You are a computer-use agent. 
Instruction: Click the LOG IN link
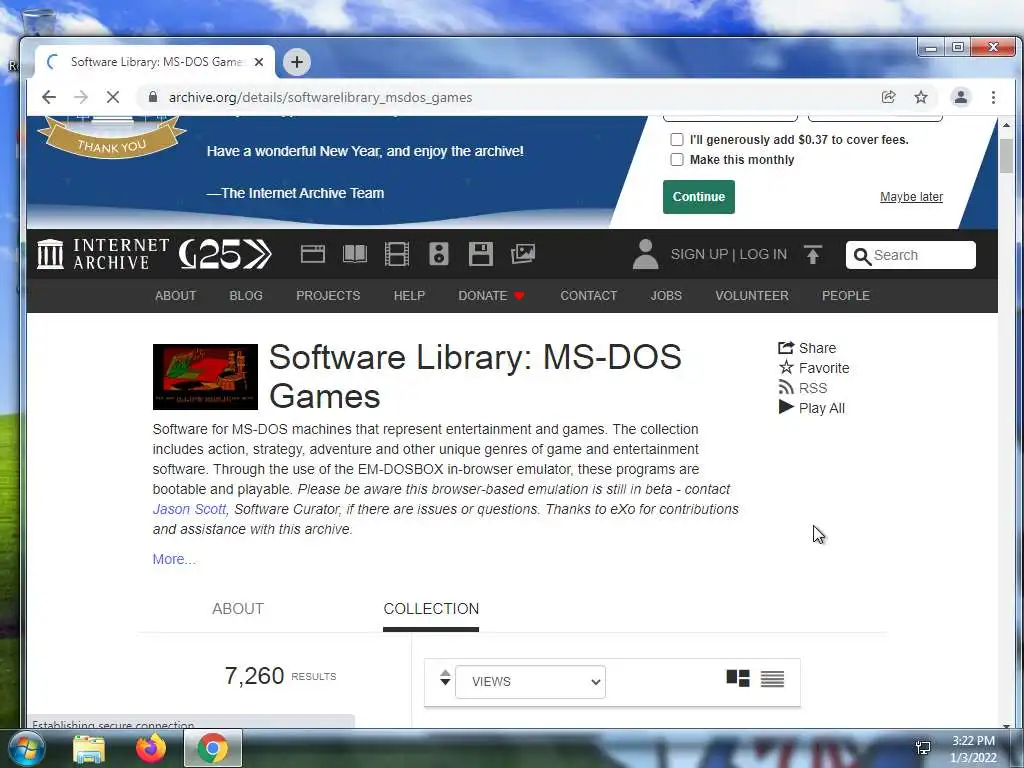(763, 254)
